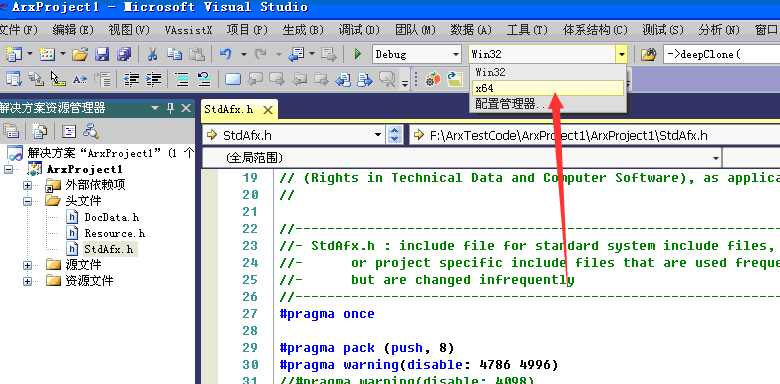Image resolution: width=780 pixels, height=384 pixels.
Task: Click the Save floppy disk icon
Action: coord(102,54)
